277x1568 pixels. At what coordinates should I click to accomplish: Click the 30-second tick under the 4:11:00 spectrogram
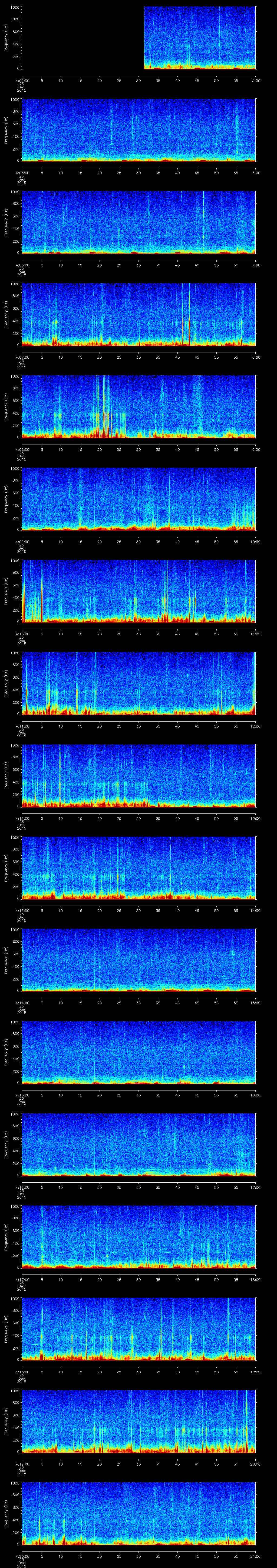click(x=139, y=726)
